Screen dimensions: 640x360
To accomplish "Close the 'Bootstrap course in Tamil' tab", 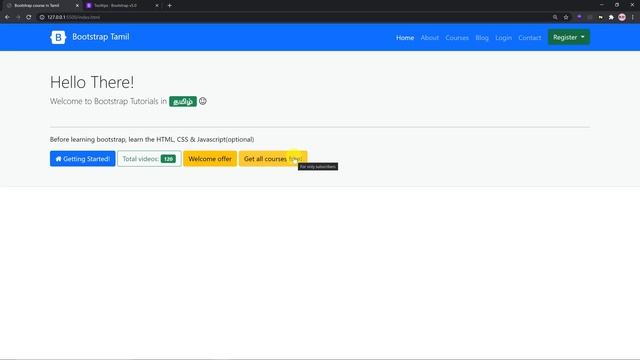I will pyautogui.click(x=77, y=6).
